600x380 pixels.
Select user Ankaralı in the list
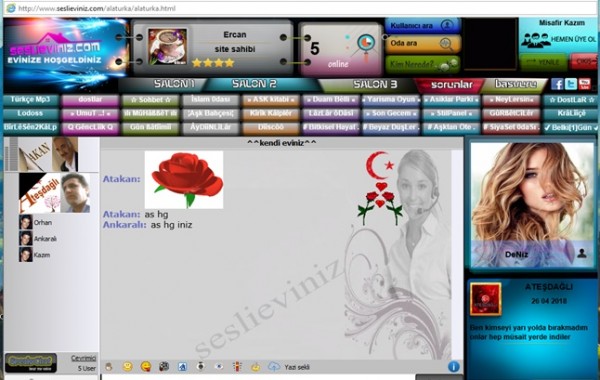38,239
